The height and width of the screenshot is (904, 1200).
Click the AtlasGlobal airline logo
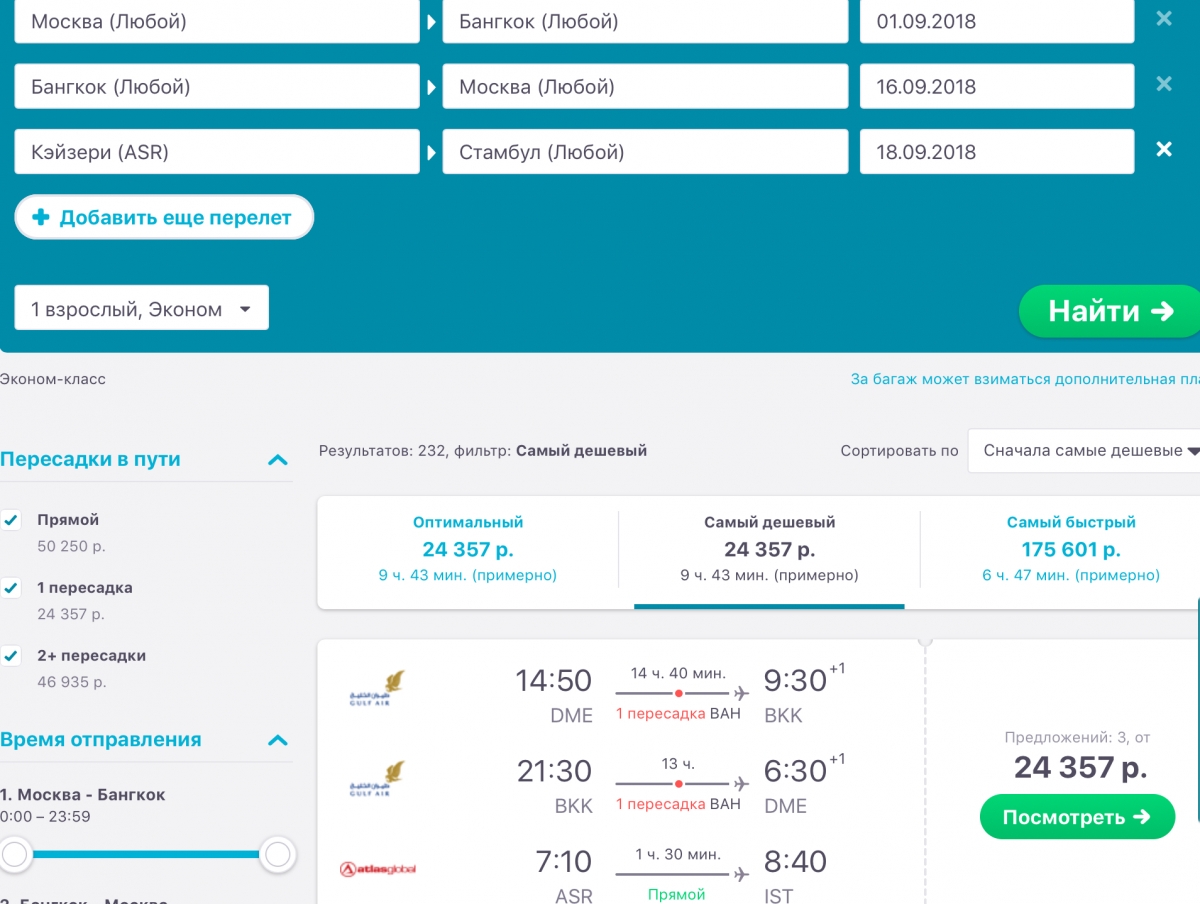pyautogui.click(x=377, y=869)
